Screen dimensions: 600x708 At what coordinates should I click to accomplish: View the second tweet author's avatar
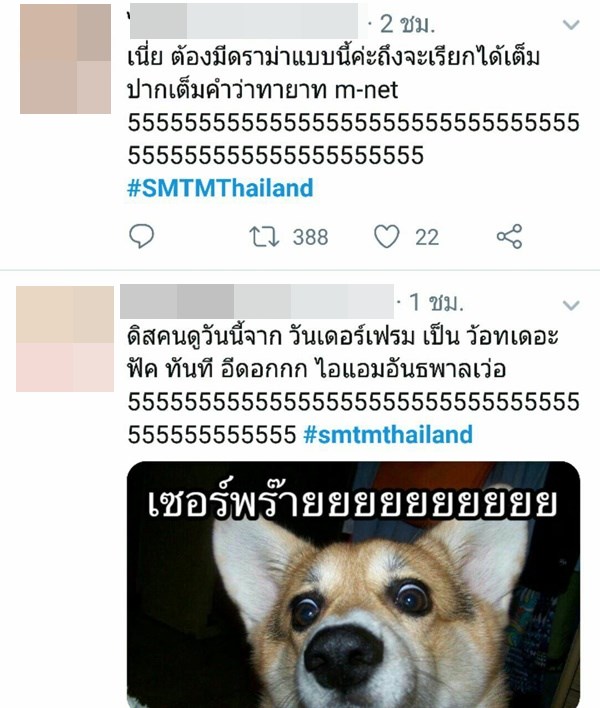pyautogui.click(x=65, y=339)
